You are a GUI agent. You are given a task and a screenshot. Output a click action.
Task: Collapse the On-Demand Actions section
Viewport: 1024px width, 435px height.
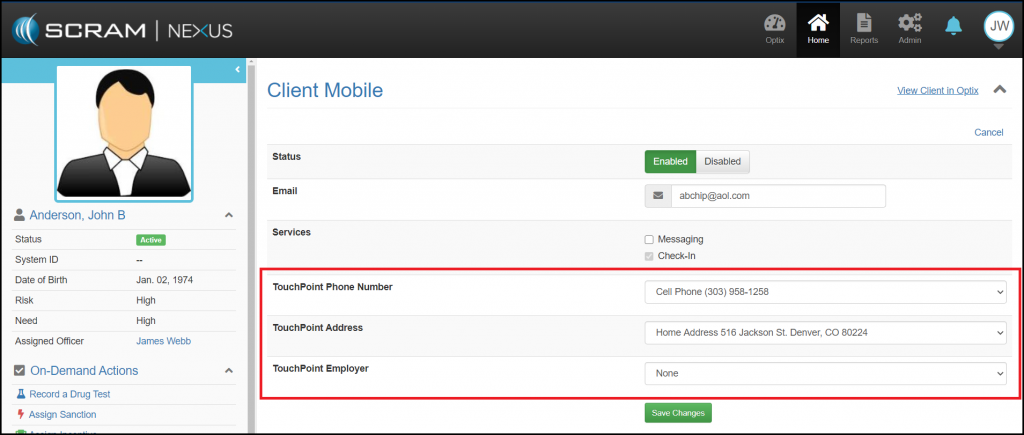(x=228, y=371)
